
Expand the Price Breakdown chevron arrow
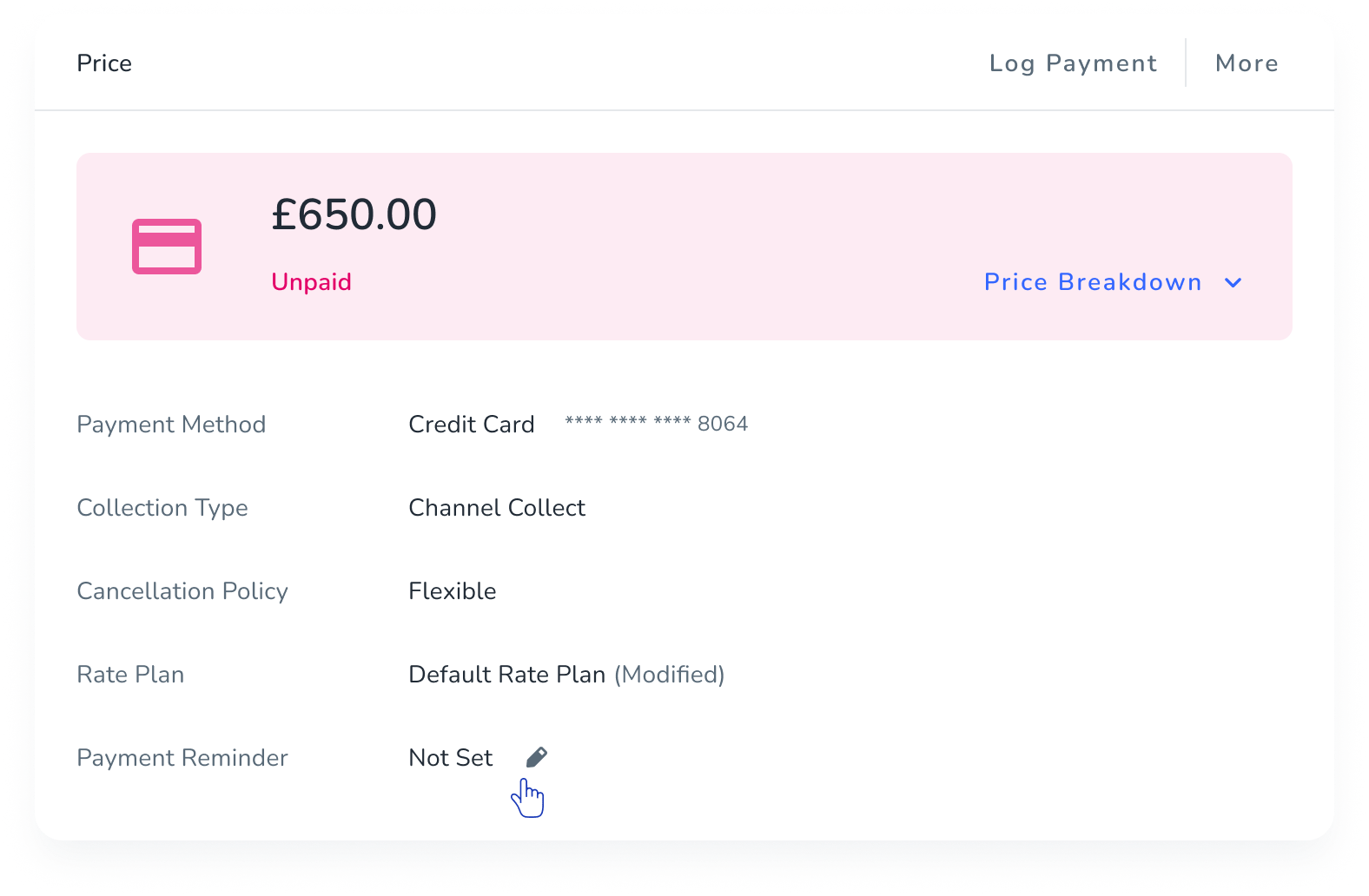[1233, 282]
